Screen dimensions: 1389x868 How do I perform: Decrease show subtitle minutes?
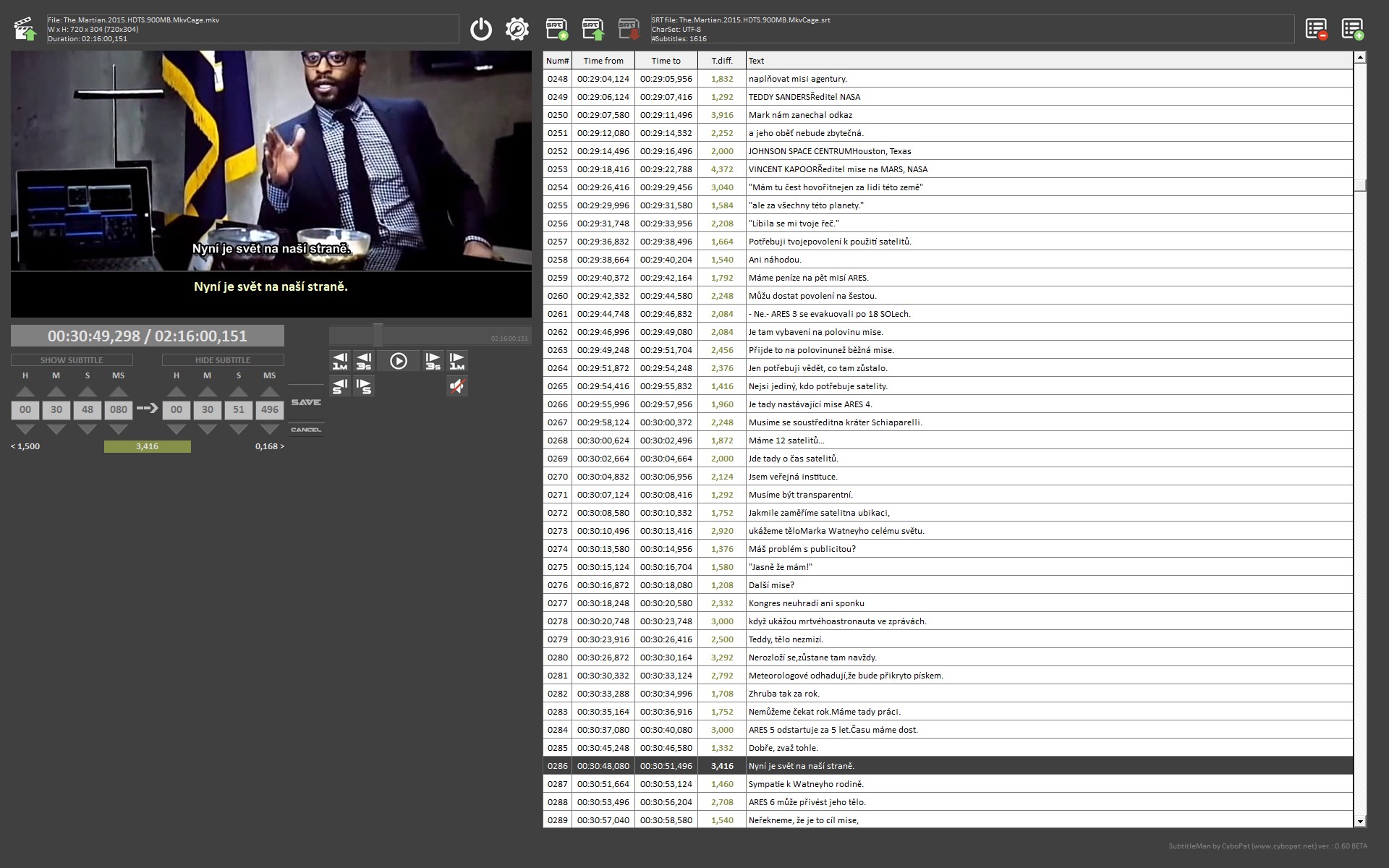pos(56,429)
